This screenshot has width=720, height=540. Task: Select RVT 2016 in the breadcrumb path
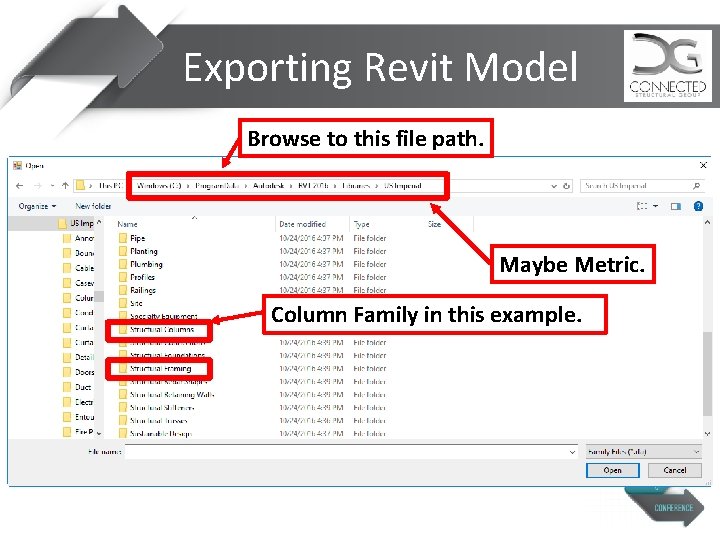[x=313, y=186]
